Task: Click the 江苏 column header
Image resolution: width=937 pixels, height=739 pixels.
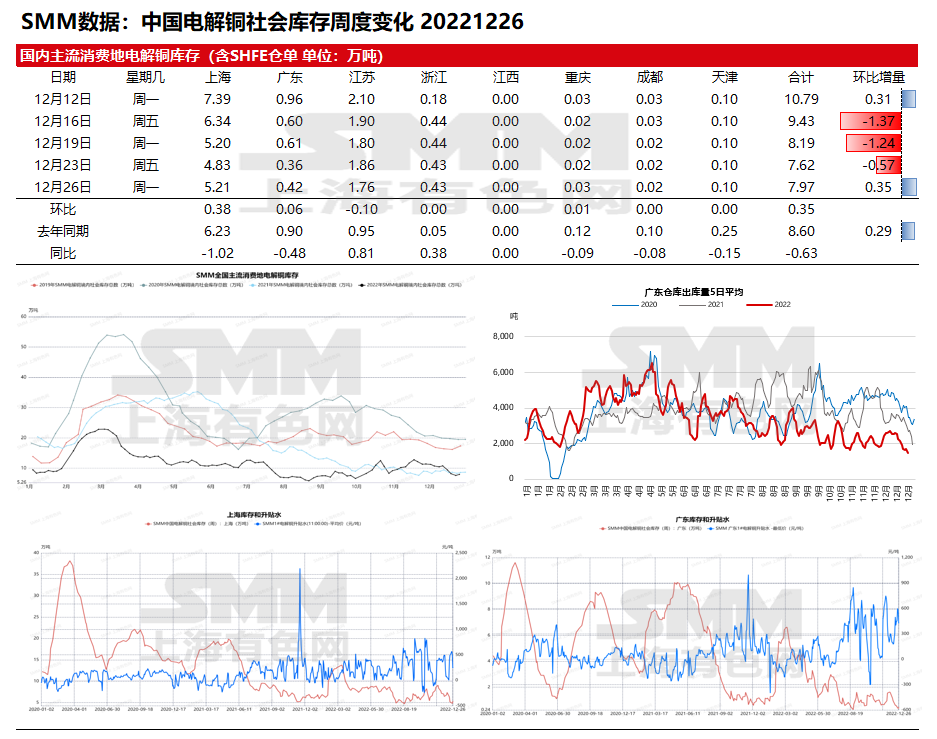Action: point(362,77)
